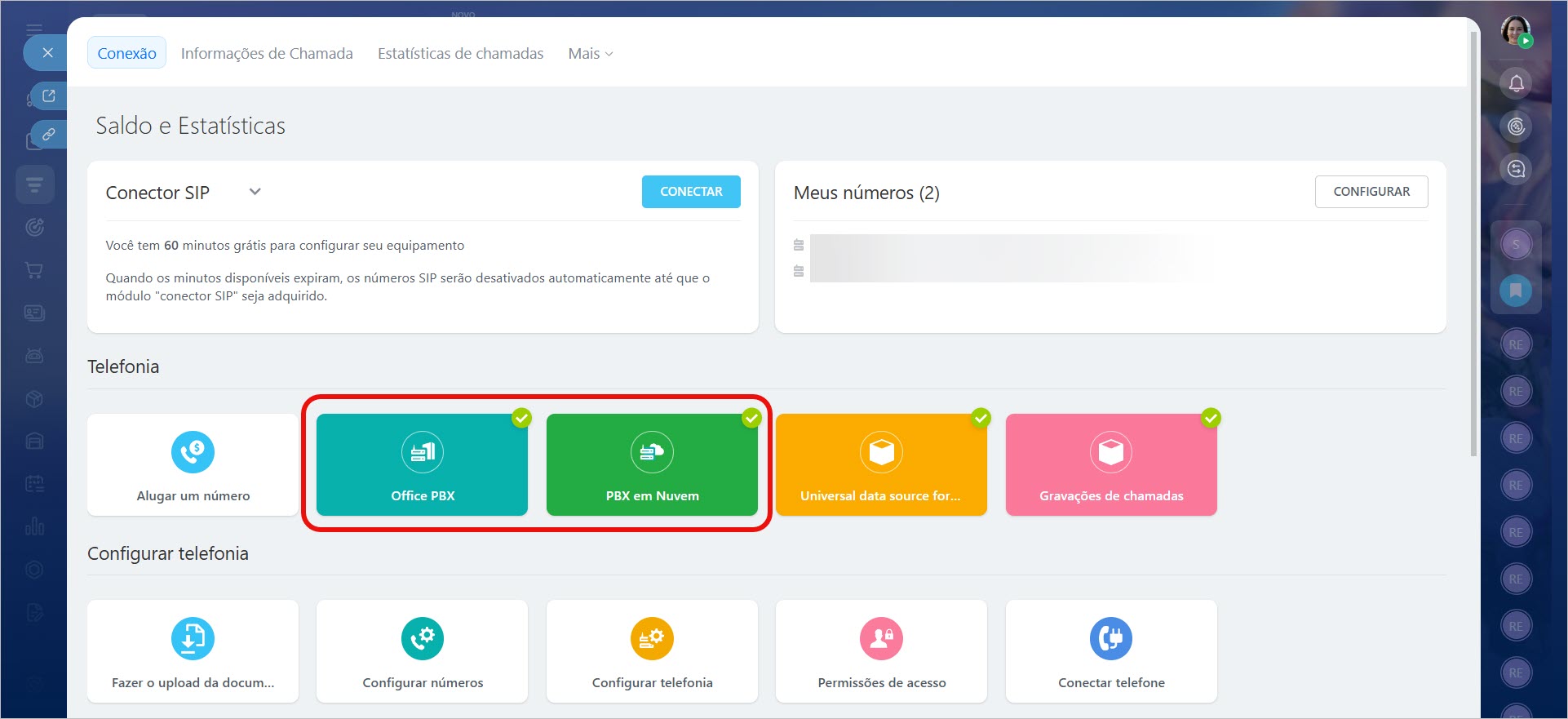1568x719 pixels.
Task: Expand the Conector SIP dropdown arrow
Action: [x=255, y=192]
